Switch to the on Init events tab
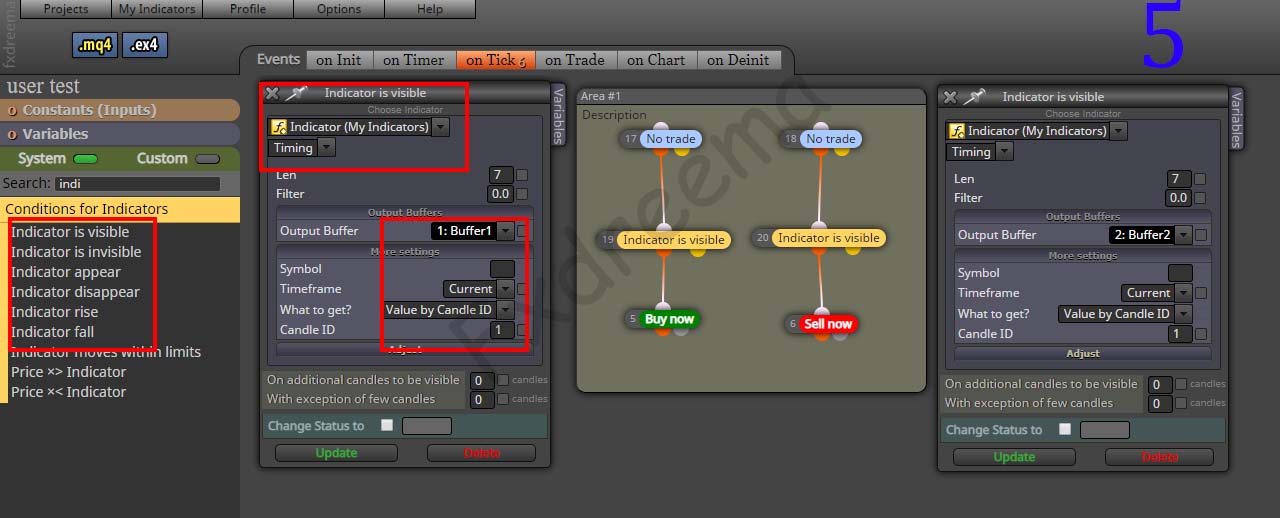This screenshot has height=518, width=1280. pos(339,60)
